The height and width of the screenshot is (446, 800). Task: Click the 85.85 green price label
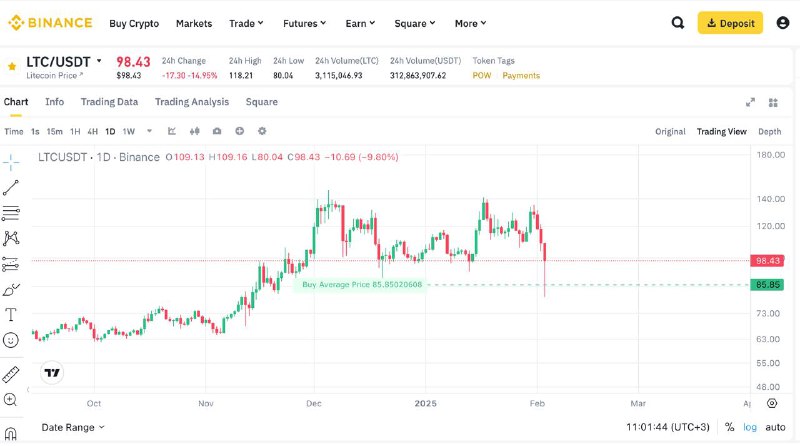(x=767, y=285)
